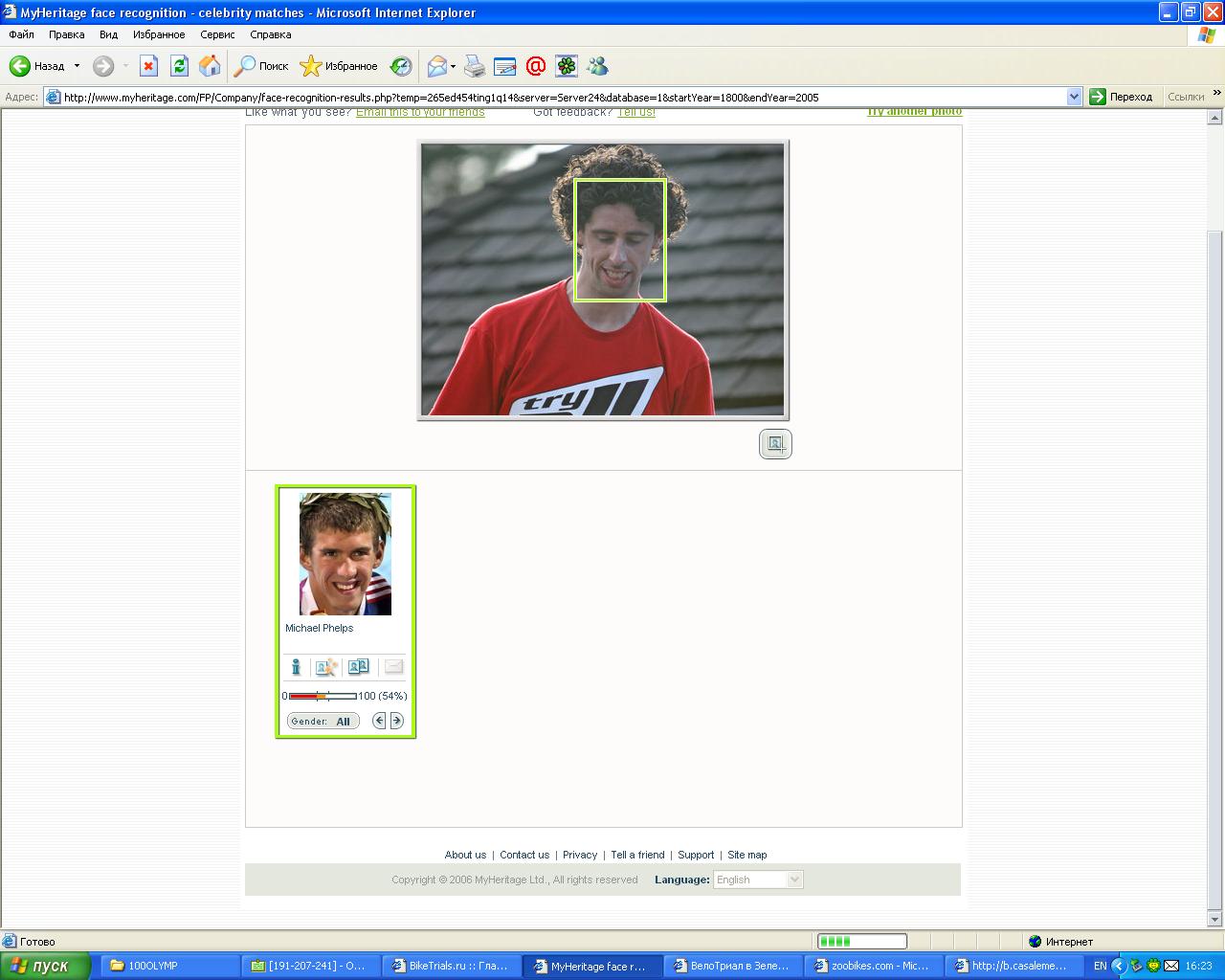
Task: Click the browser Home icon
Action: (x=210, y=66)
